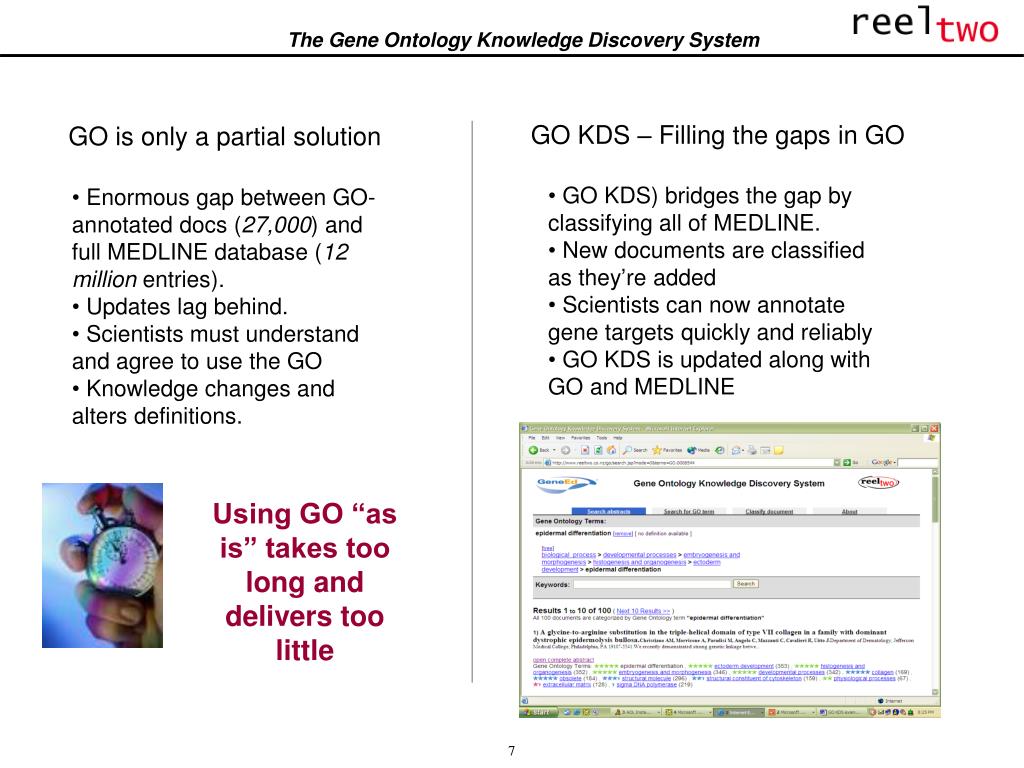Open History icon in browser toolbar
Screen dimensions: 1024x768
click(720, 450)
